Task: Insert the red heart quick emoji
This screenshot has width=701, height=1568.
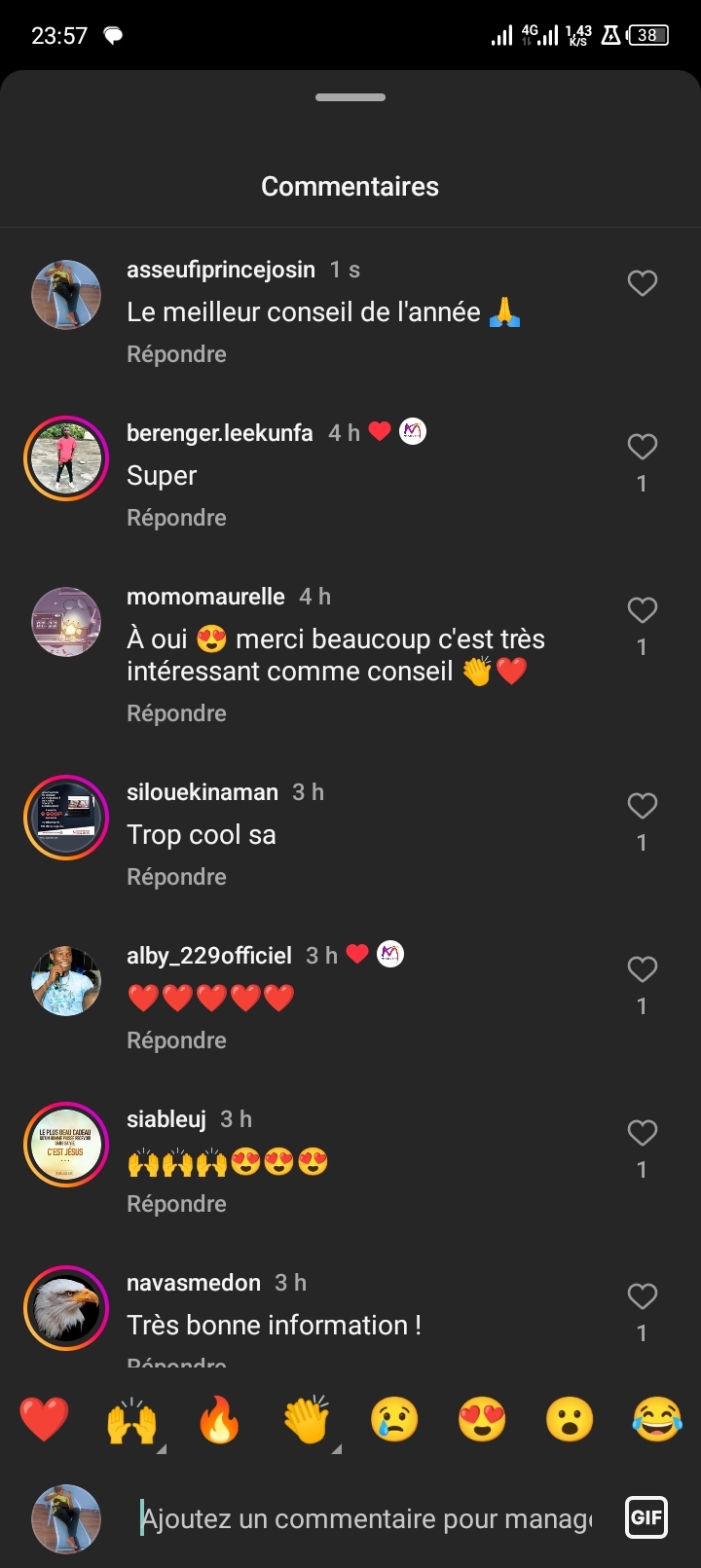Action: tap(45, 1420)
